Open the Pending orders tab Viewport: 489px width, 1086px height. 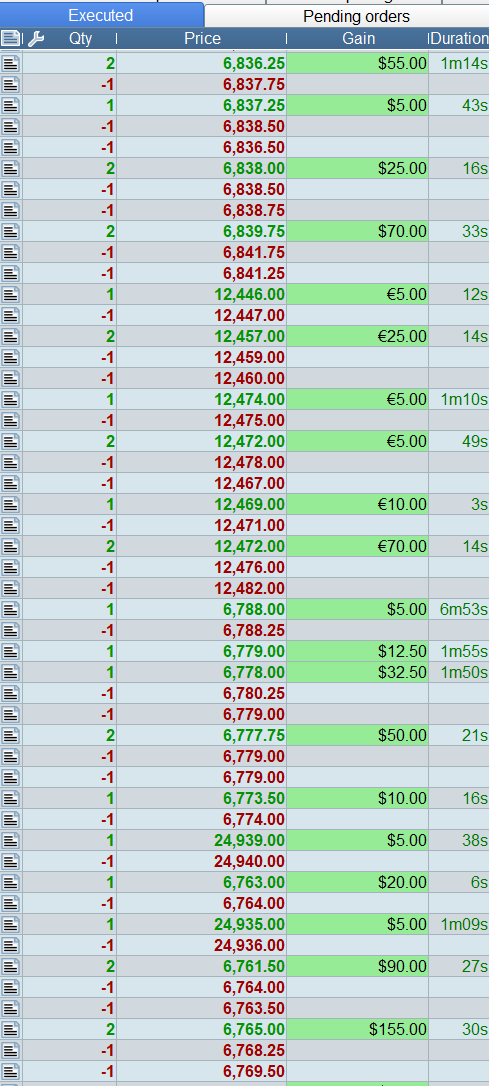click(356, 16)
